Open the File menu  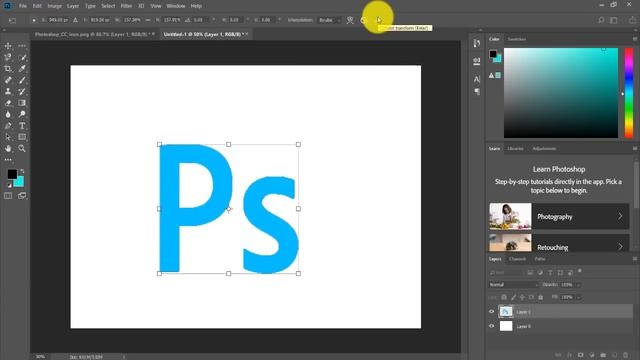(x=23, y=6)
